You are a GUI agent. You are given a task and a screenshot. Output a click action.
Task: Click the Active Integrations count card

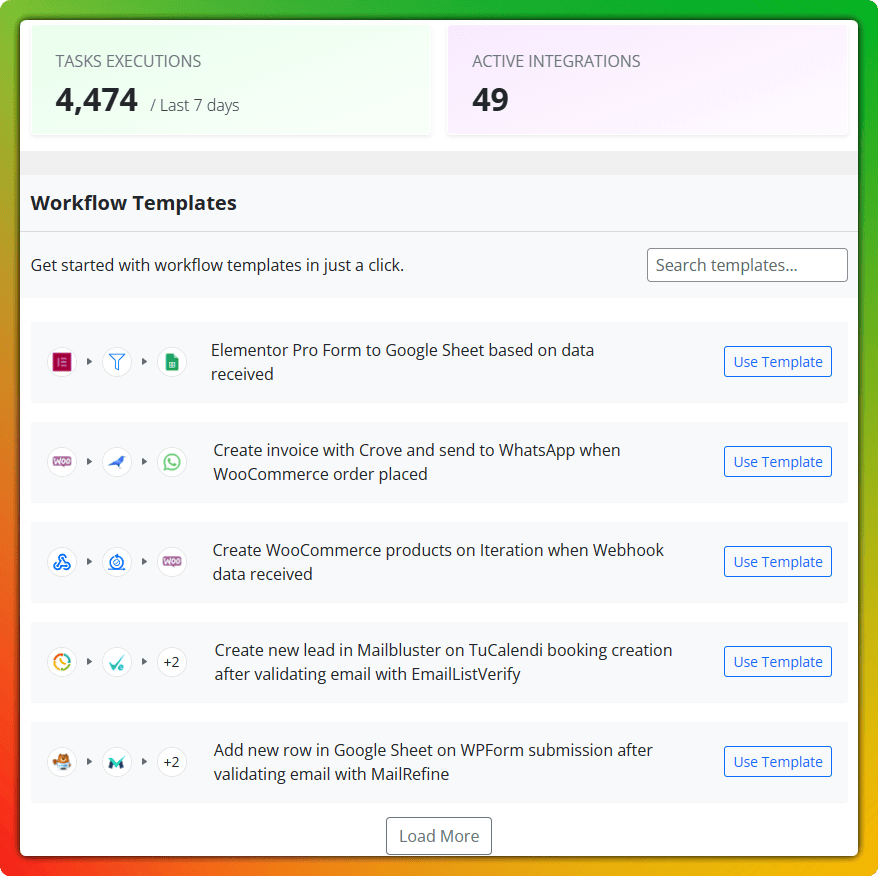pyautogui.click(x=647, y=80)
